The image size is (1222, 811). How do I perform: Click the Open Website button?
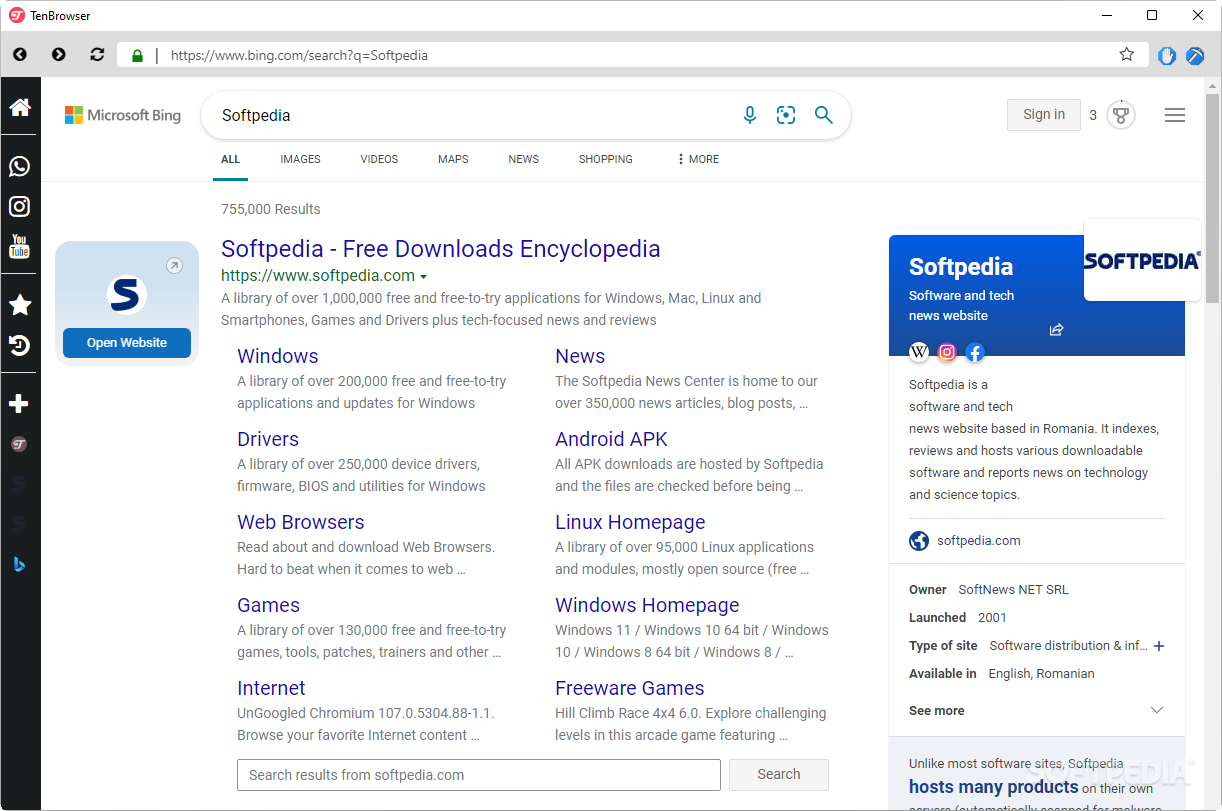click(x=127, y=343)
